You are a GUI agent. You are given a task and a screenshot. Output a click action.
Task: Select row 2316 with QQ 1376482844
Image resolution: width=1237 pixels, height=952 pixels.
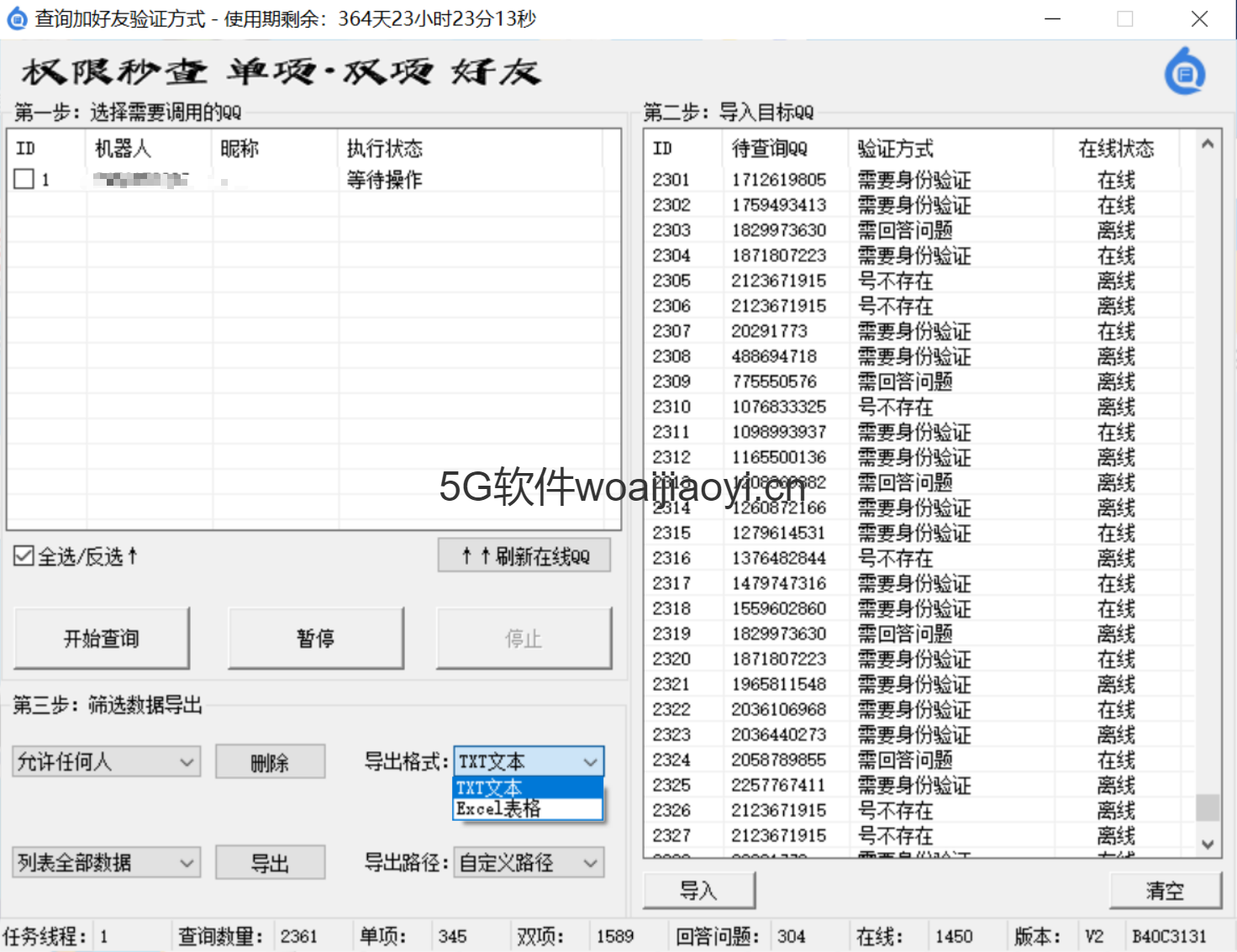point(919,558)
